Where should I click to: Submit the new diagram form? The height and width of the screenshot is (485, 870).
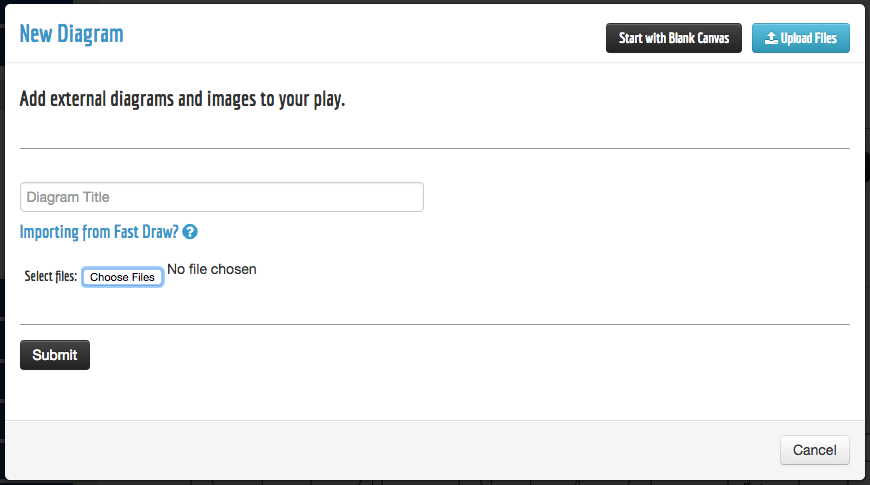[55, 355]
